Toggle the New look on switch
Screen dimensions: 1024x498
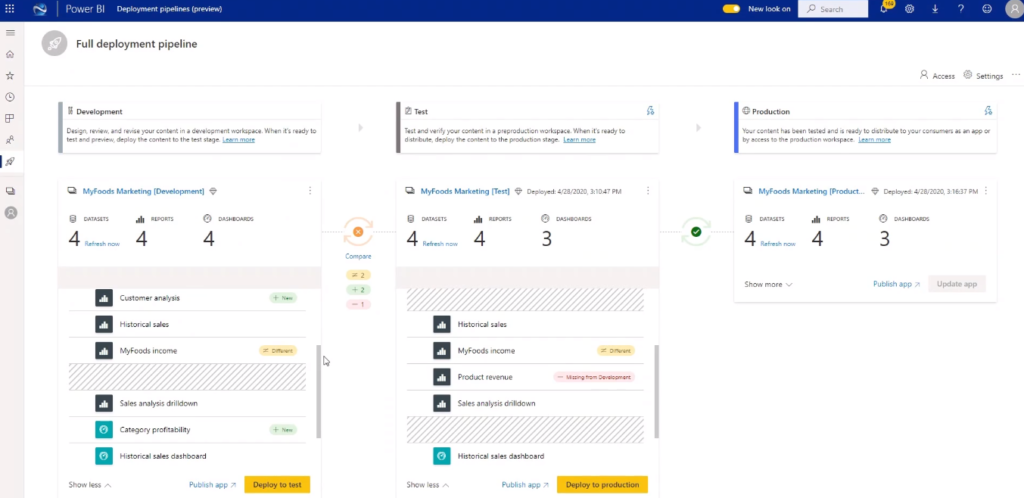[x=731, y=9]
